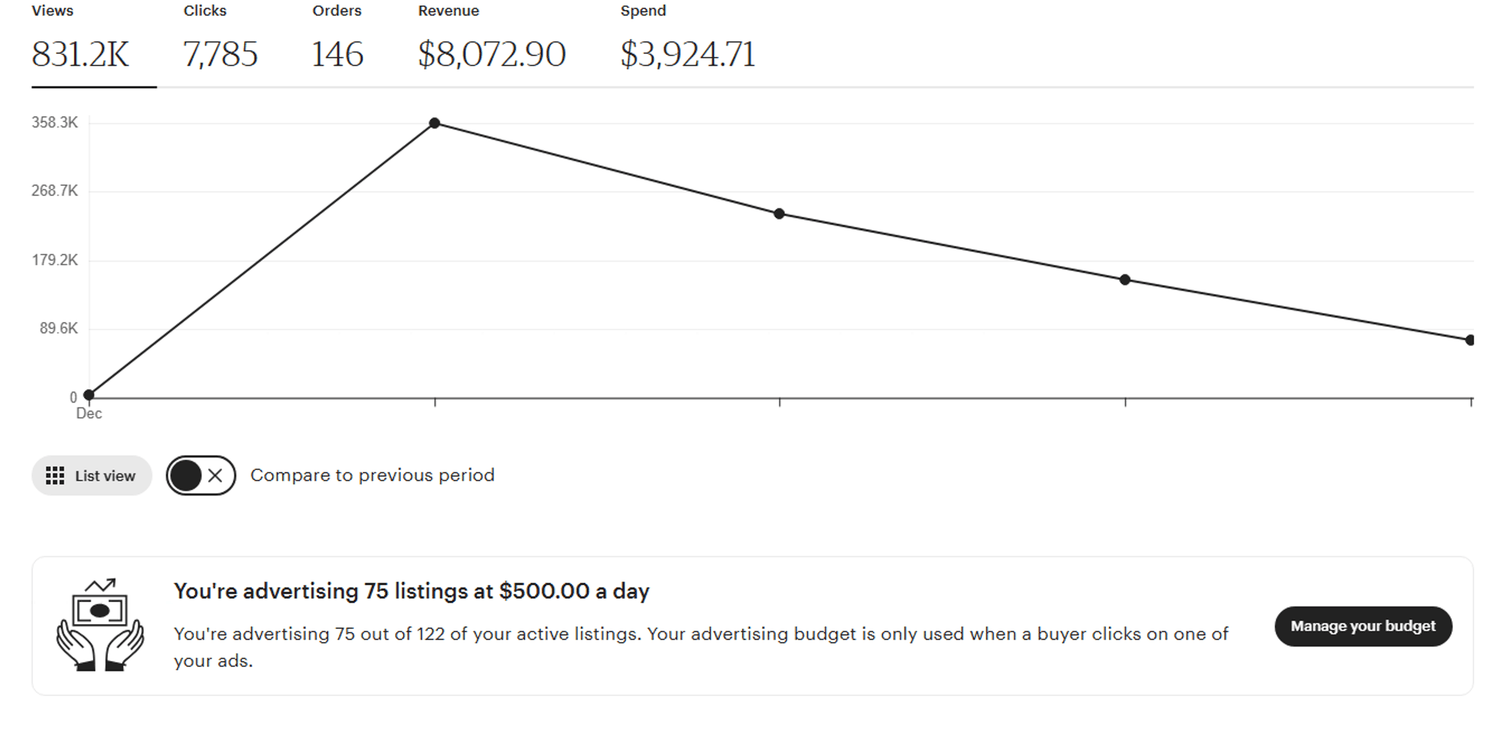Viewport: 1500px width, 735px height.
Task: Click the 179.2K y-axis label
Action: coord(55,260)
